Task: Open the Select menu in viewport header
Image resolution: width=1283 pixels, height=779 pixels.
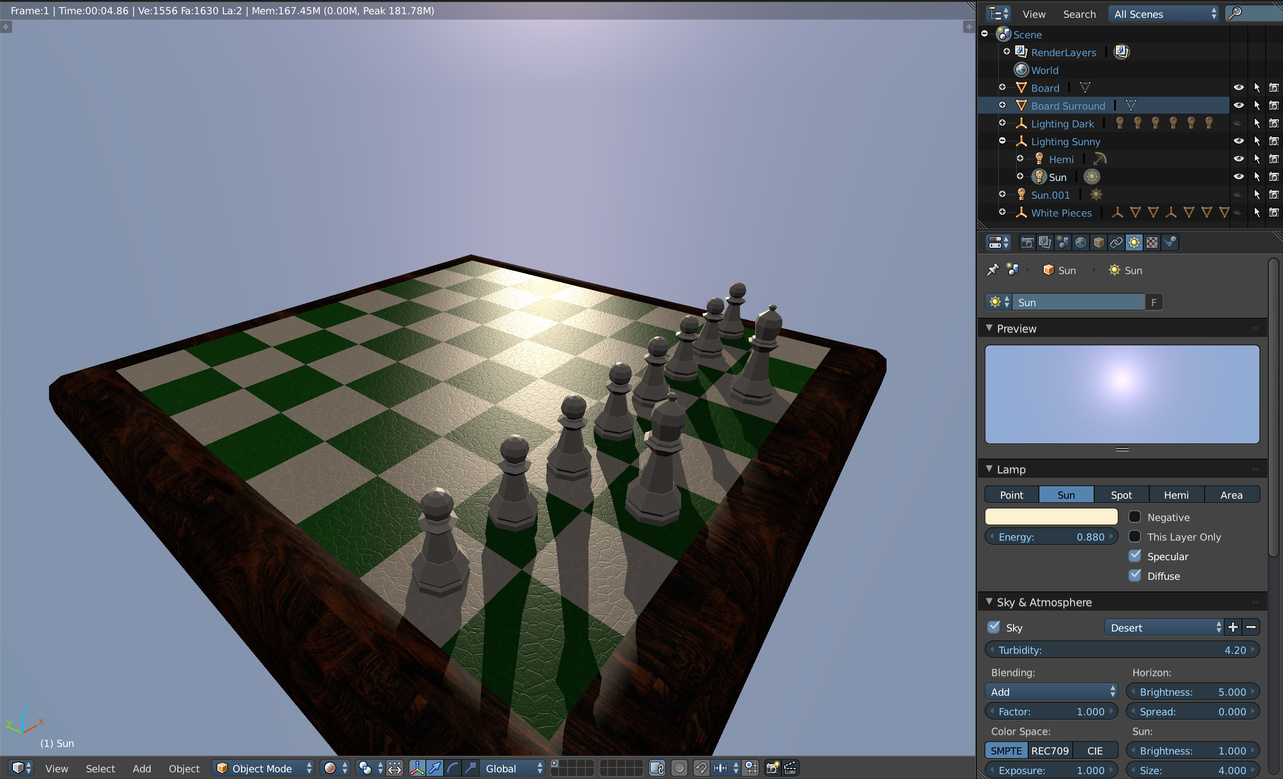Action: click(x=100, y=768)
